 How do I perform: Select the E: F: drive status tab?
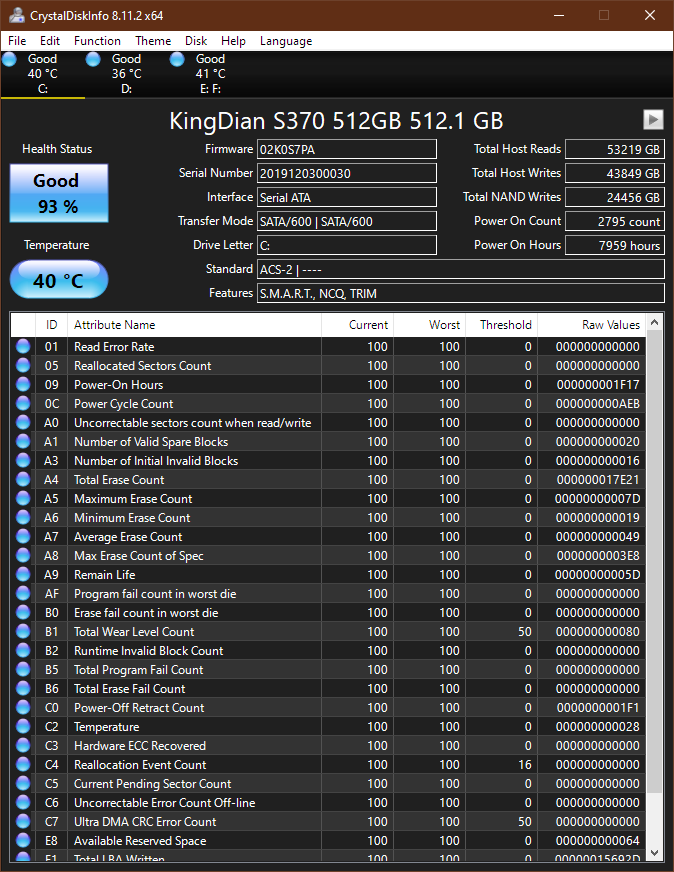pos(210,74)
